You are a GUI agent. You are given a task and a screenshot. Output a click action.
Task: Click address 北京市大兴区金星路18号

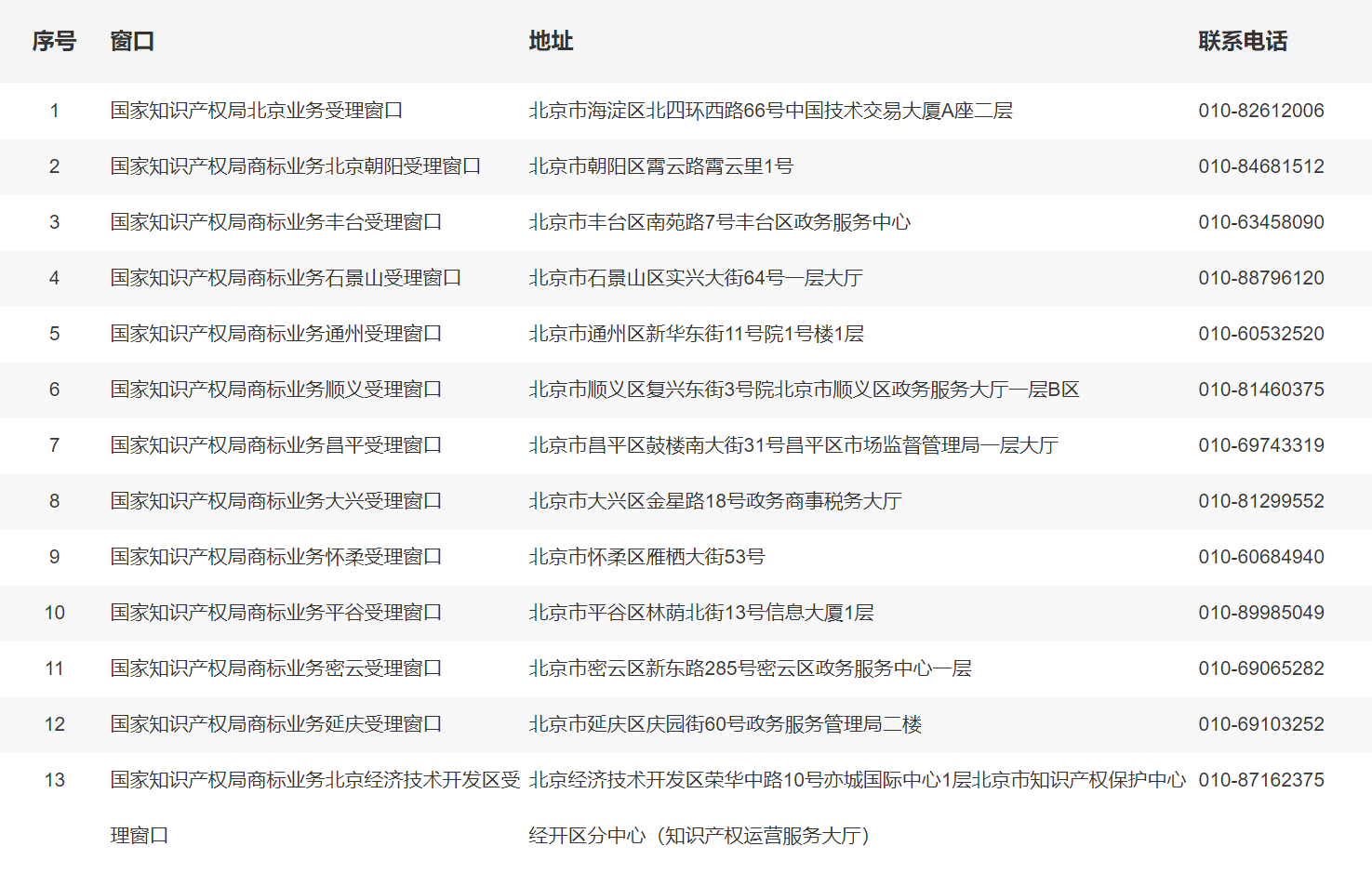(x=715, y=501)
